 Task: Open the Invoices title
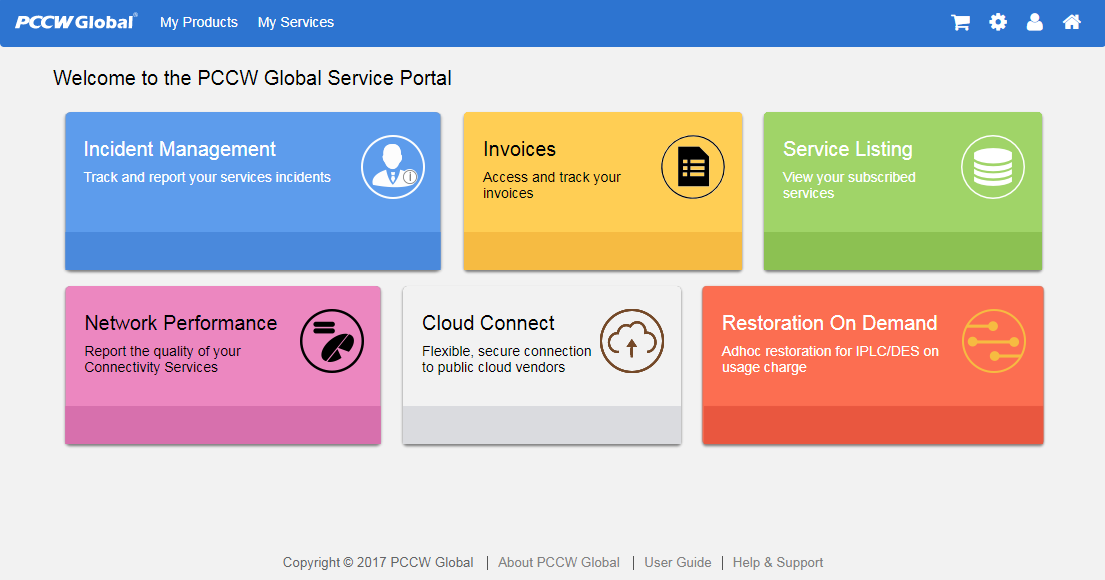(x=519, y=149)
